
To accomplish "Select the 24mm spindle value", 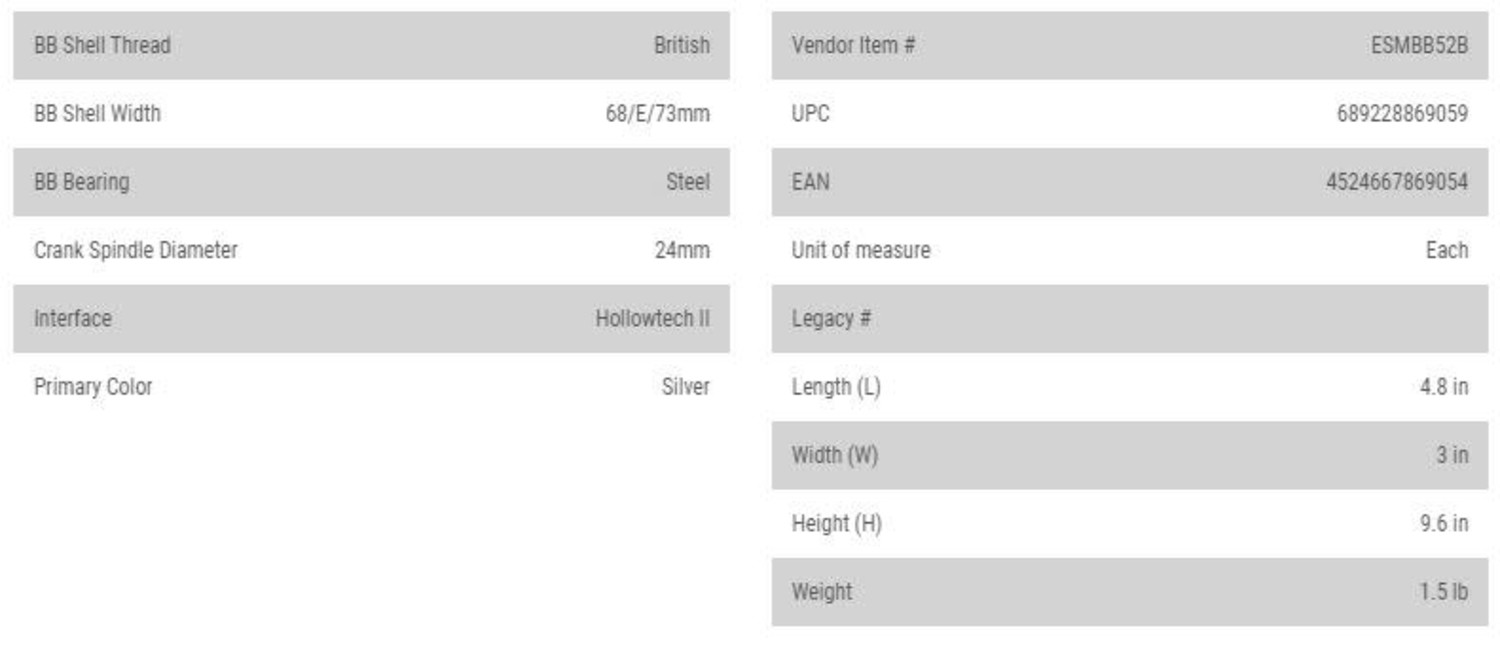I will pyautogui.click(x=682, y=250).
